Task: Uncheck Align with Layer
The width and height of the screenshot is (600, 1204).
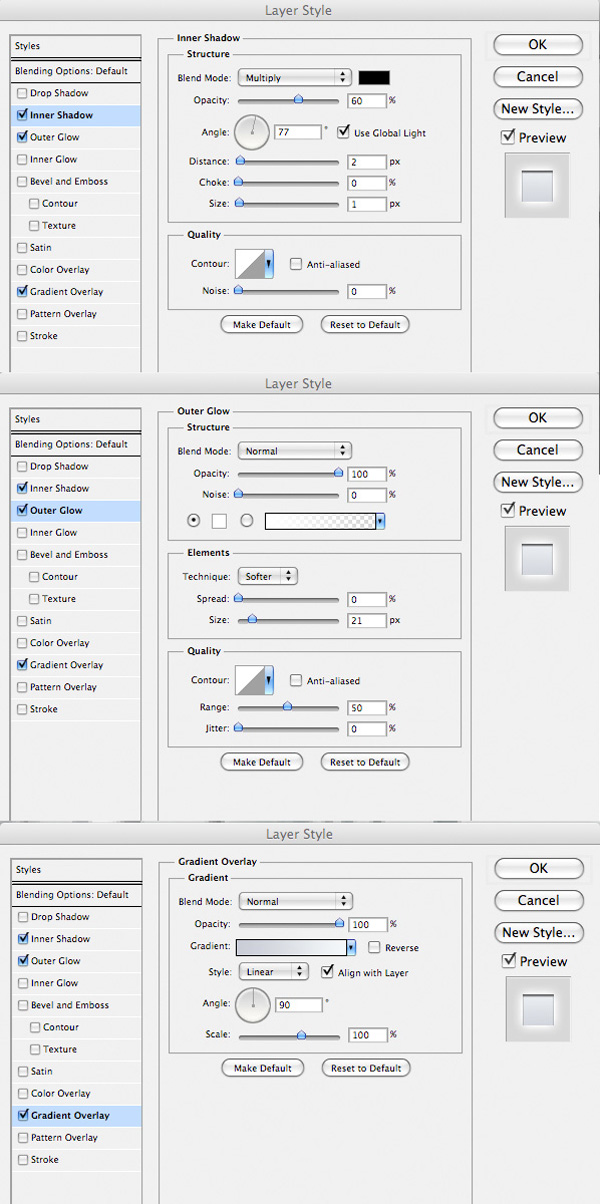Action: click(328, 972)
